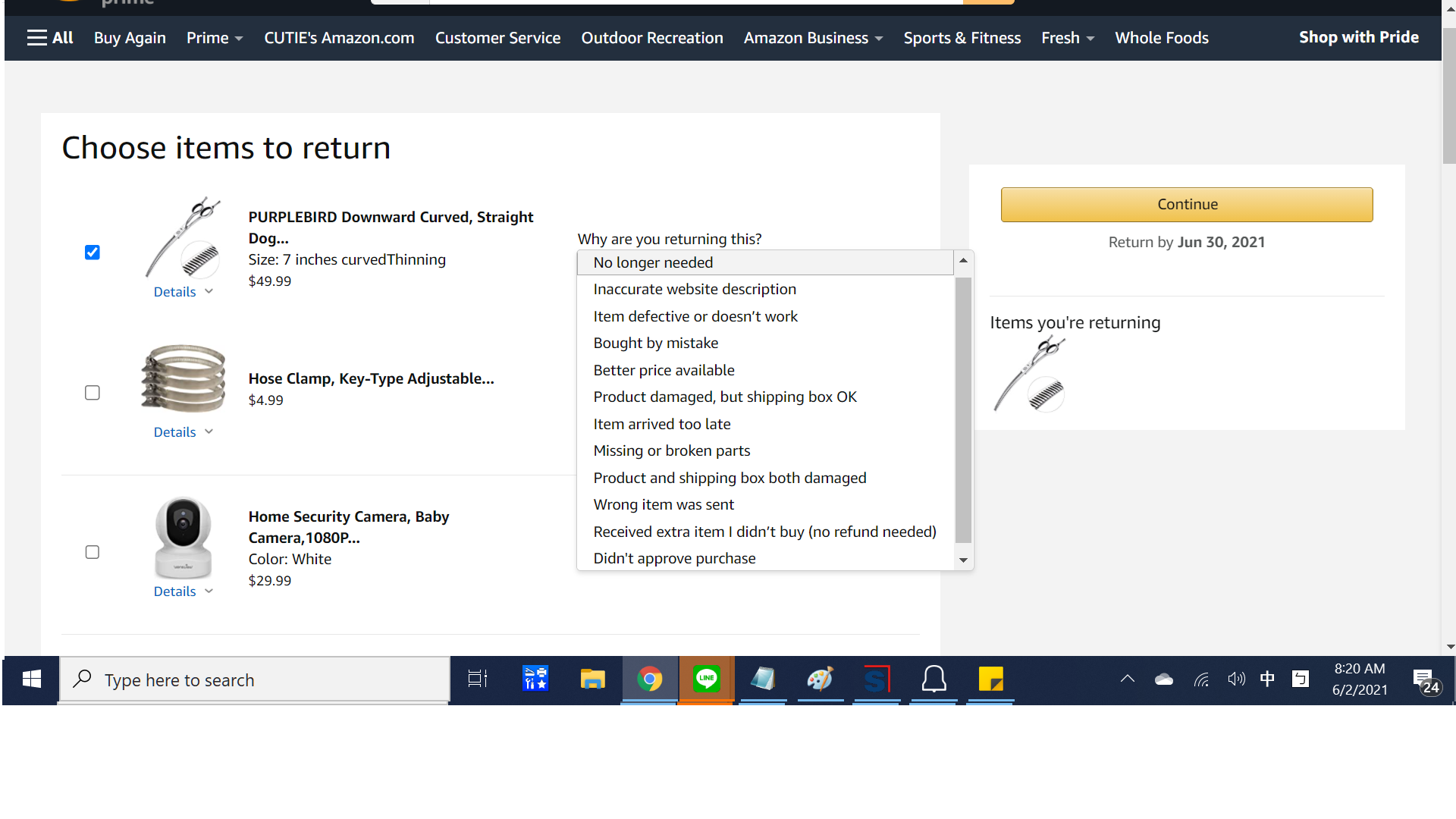Select Inaccurate website description reason
1456x819 pixels.
point(765,290)
